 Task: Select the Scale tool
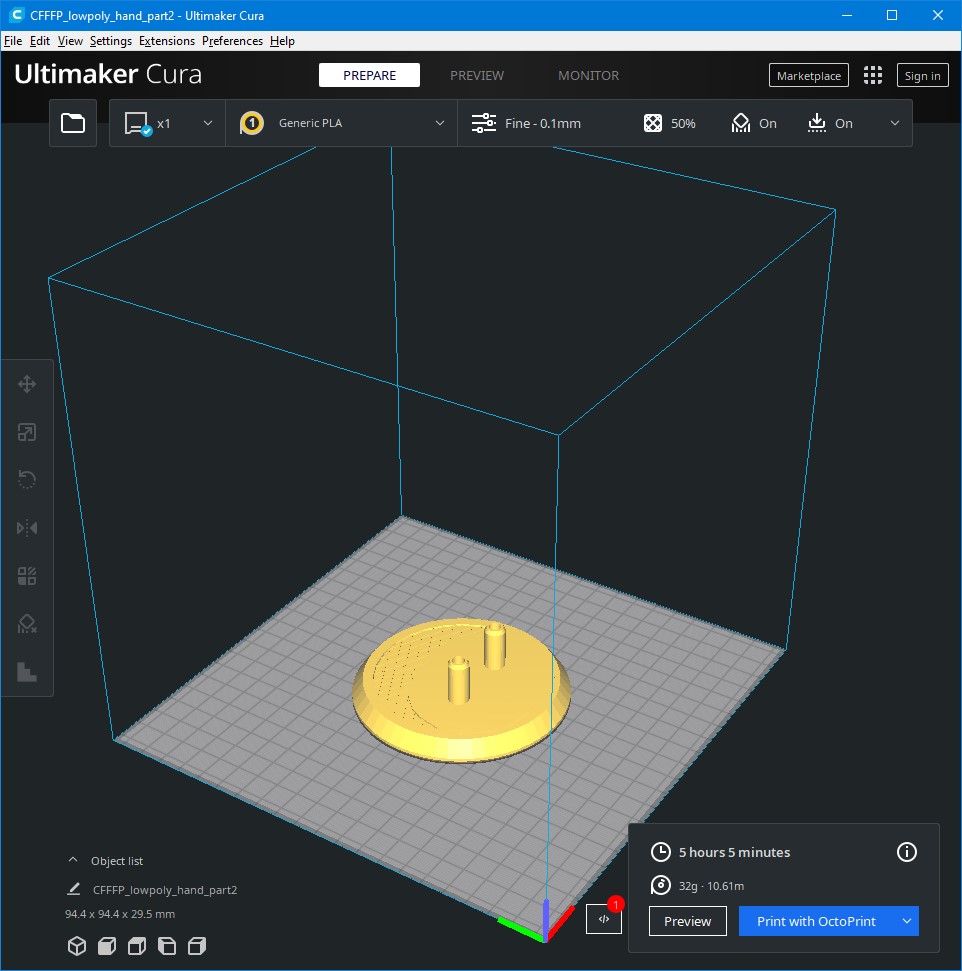tap(27, 432)
